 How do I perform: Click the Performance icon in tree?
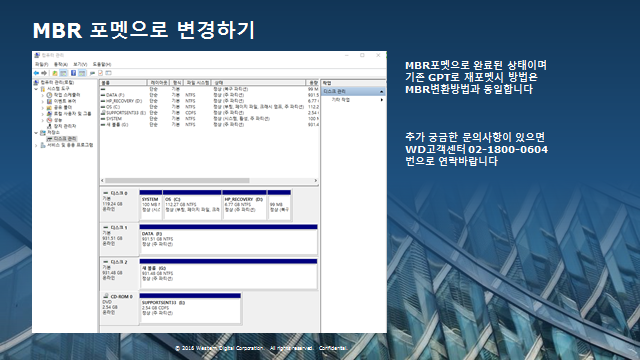[49, 120]
